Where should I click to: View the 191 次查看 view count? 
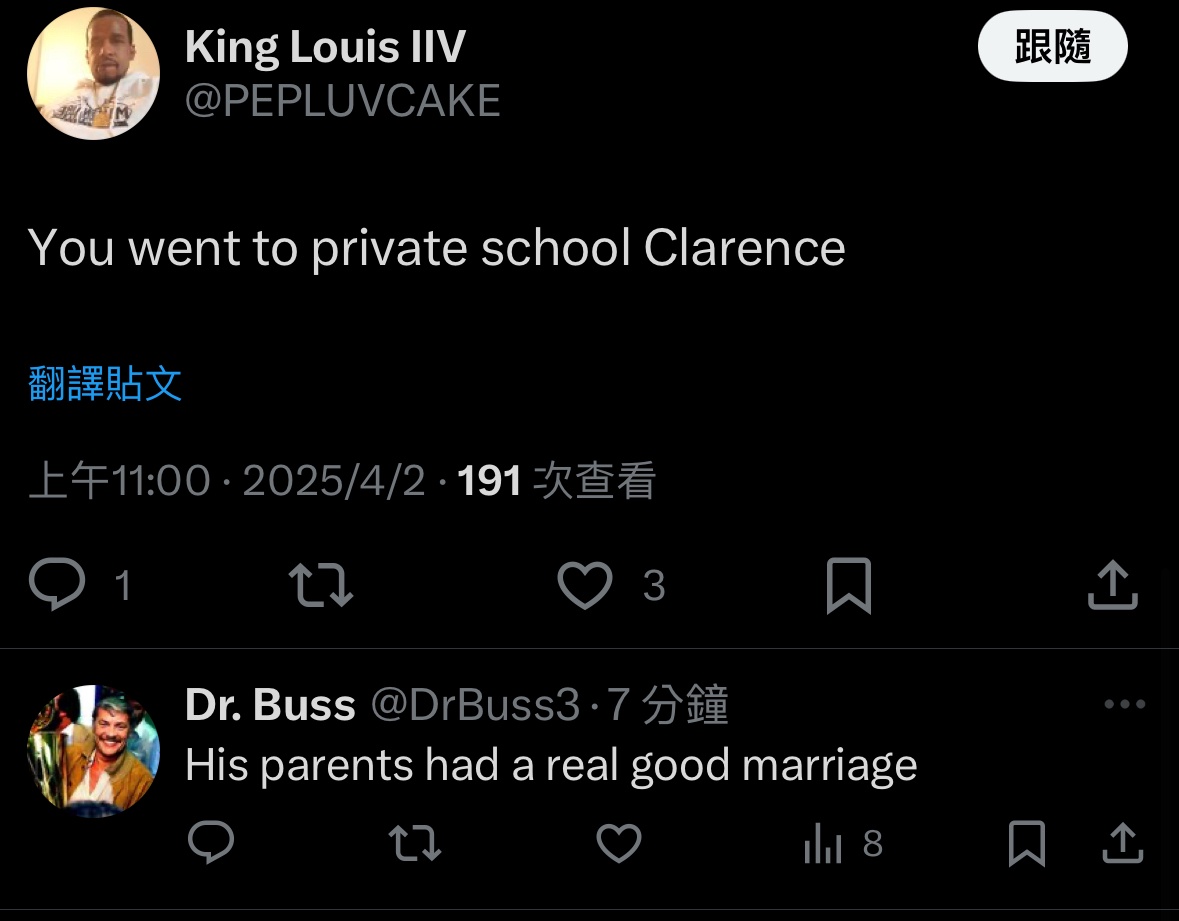click(556, 482)
